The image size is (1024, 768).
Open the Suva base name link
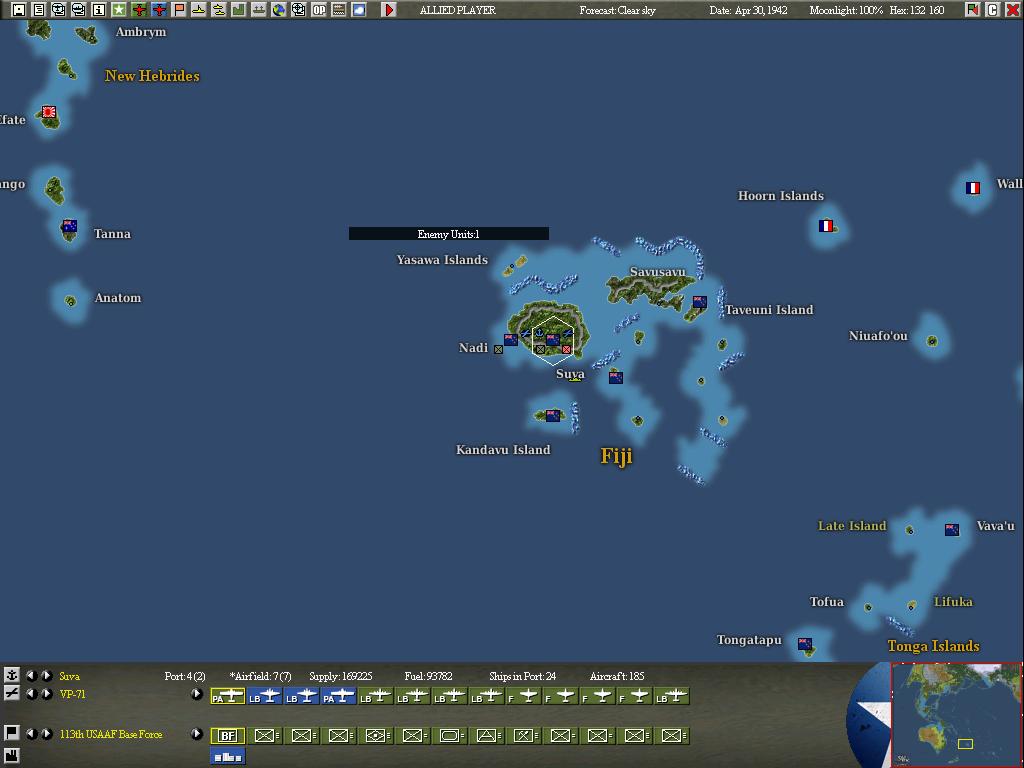(x=69, y=676)
